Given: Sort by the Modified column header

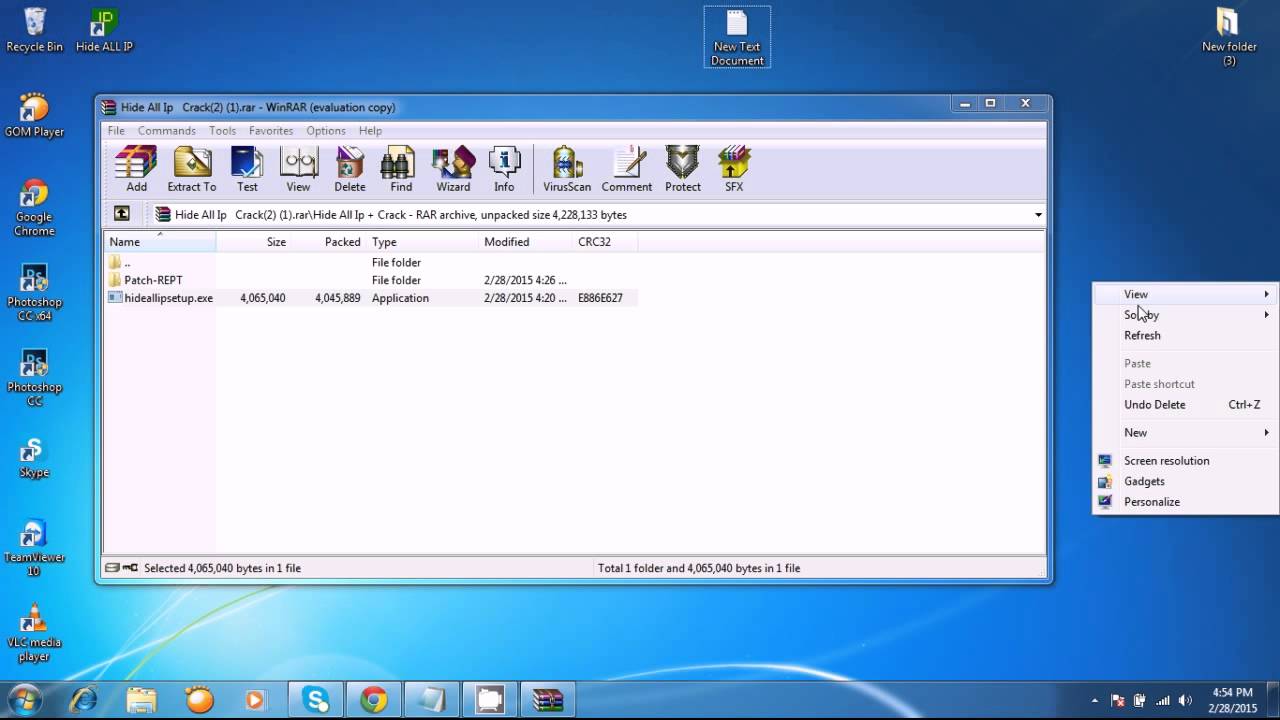Looking at the screenshot, I should 526,242.
